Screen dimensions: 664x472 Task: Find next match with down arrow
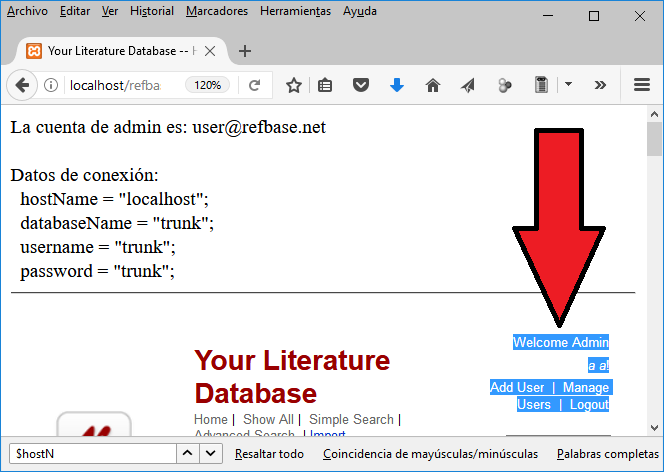(x=210, y=454)
